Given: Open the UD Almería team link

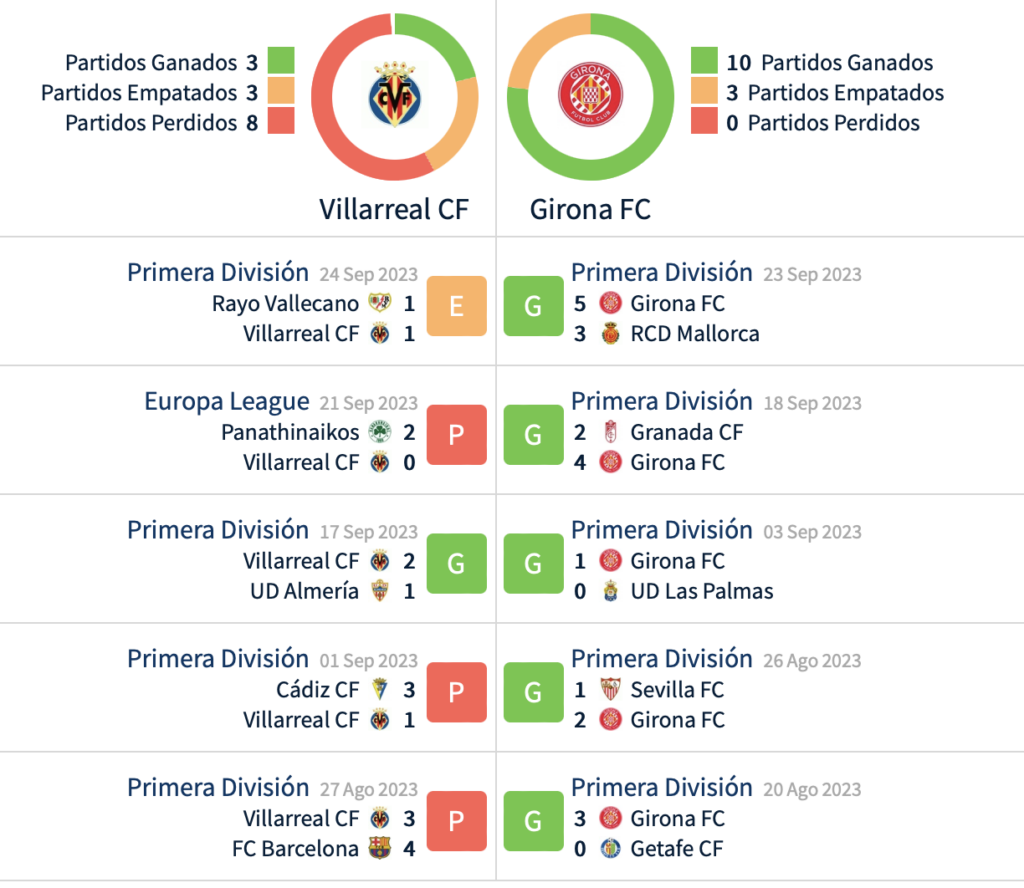Looking at the screenshot, I should pos(304,591).
